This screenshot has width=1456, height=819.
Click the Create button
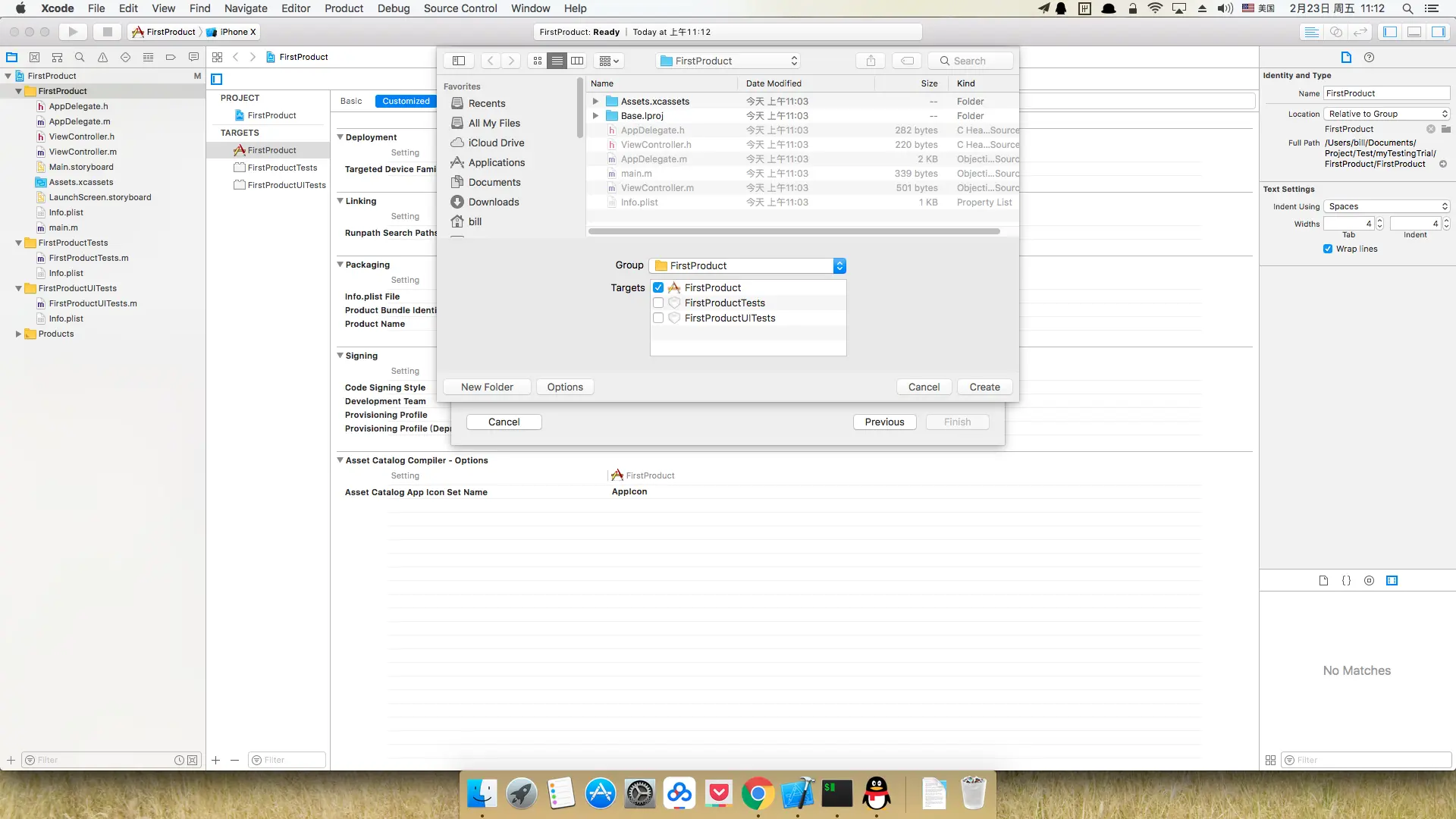click(984, 388)
